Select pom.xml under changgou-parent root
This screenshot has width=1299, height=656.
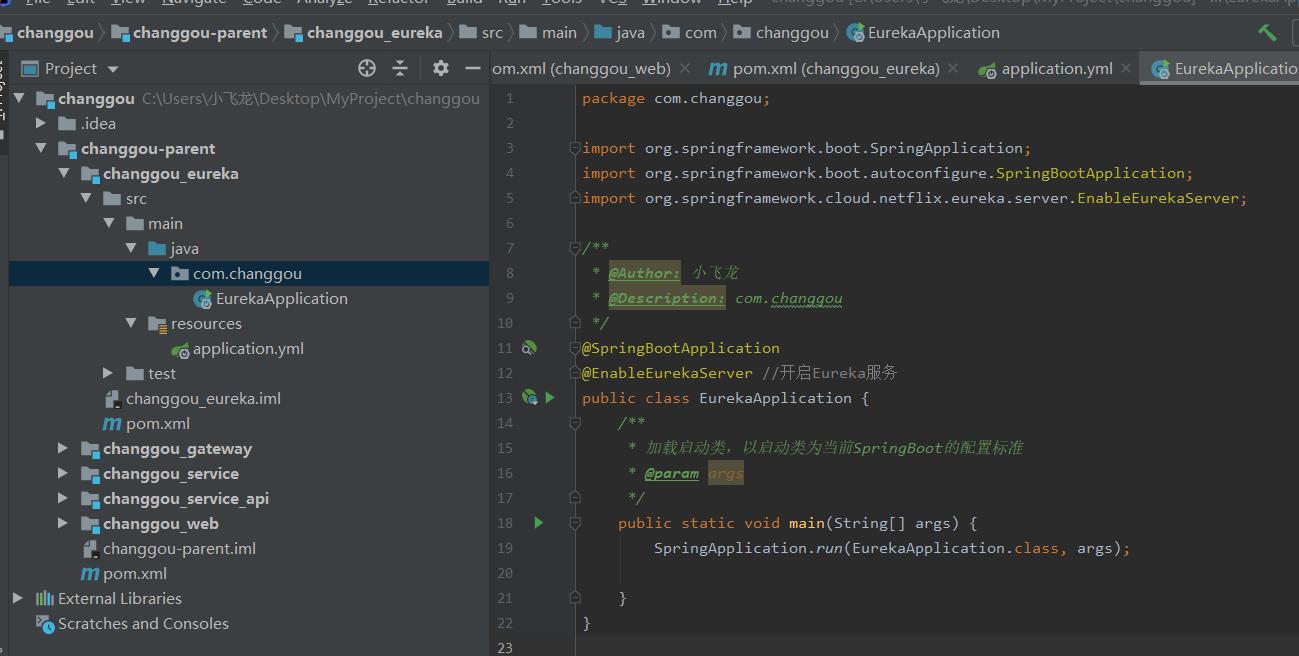[124, 573]
